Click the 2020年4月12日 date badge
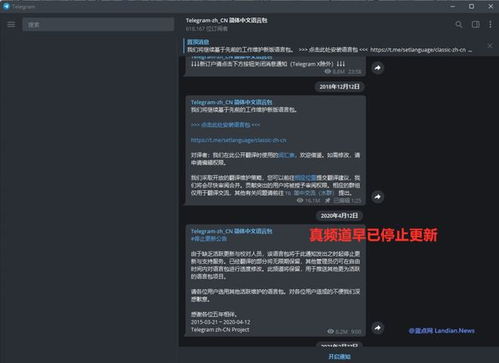This screenshot has height=363, width=499. coord(339,216)
